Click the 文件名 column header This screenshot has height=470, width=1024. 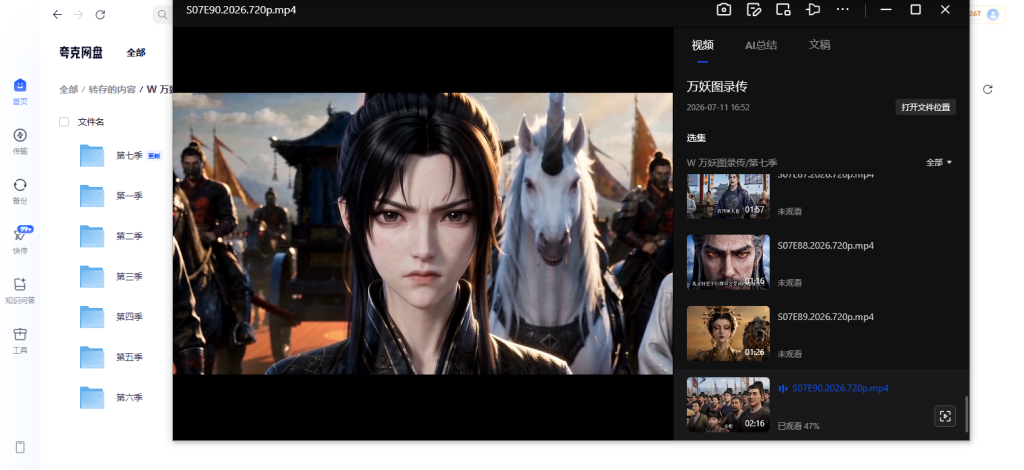click(91, 121)
